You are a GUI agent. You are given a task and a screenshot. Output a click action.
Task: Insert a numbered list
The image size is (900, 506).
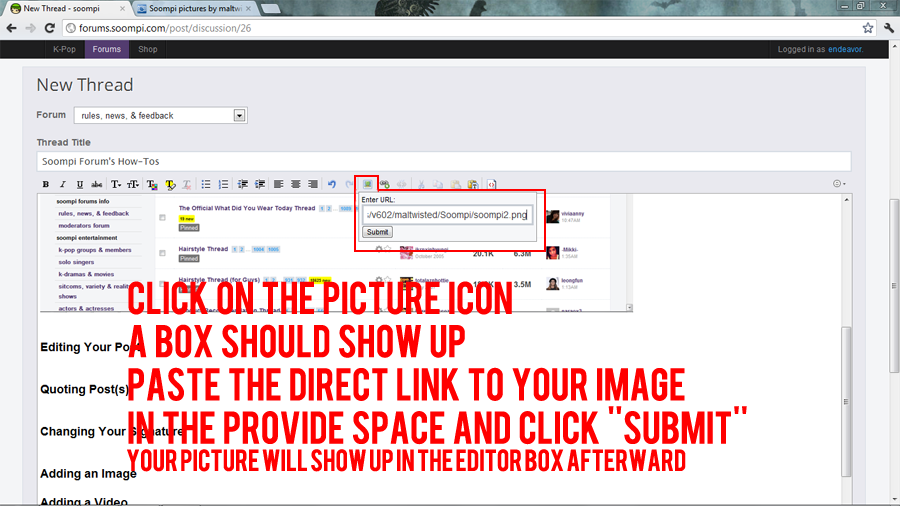tap(223, 184)
